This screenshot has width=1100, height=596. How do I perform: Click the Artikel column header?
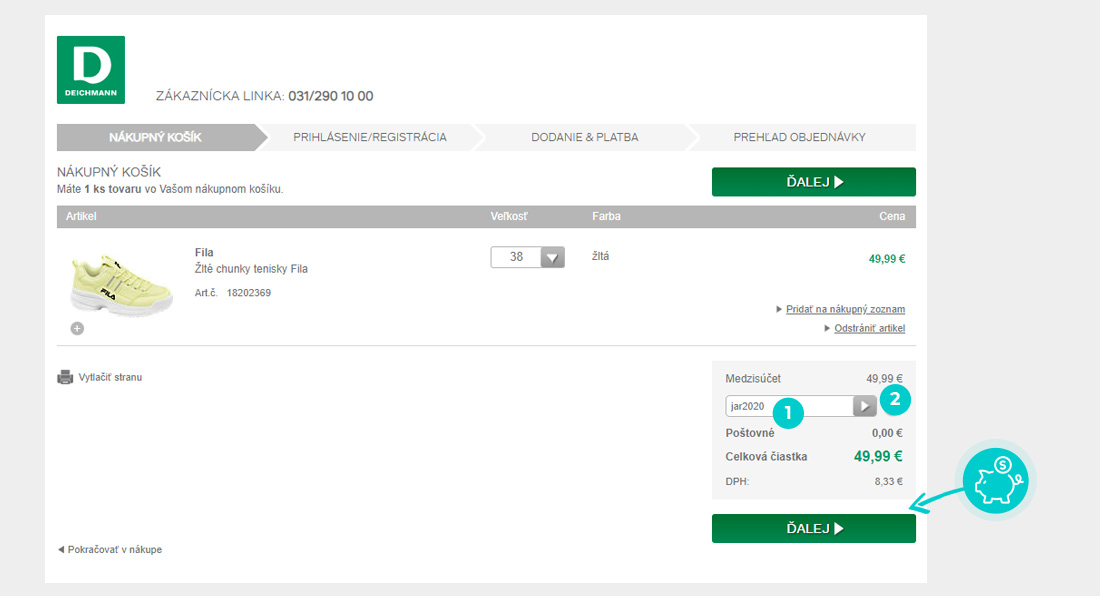[81, 217]
